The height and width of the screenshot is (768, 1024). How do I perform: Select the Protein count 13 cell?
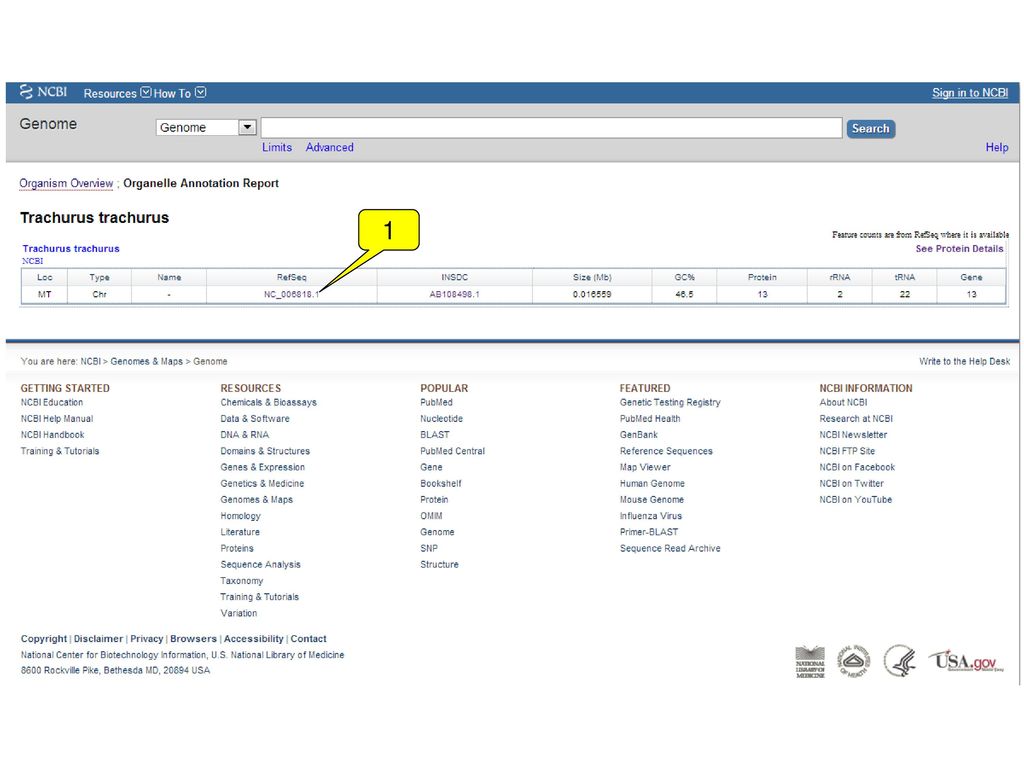tap(762, 295)
